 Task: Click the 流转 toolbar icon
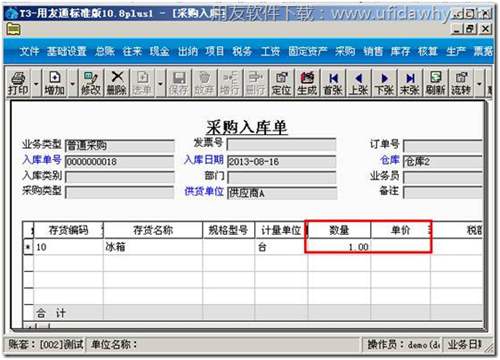461,83
